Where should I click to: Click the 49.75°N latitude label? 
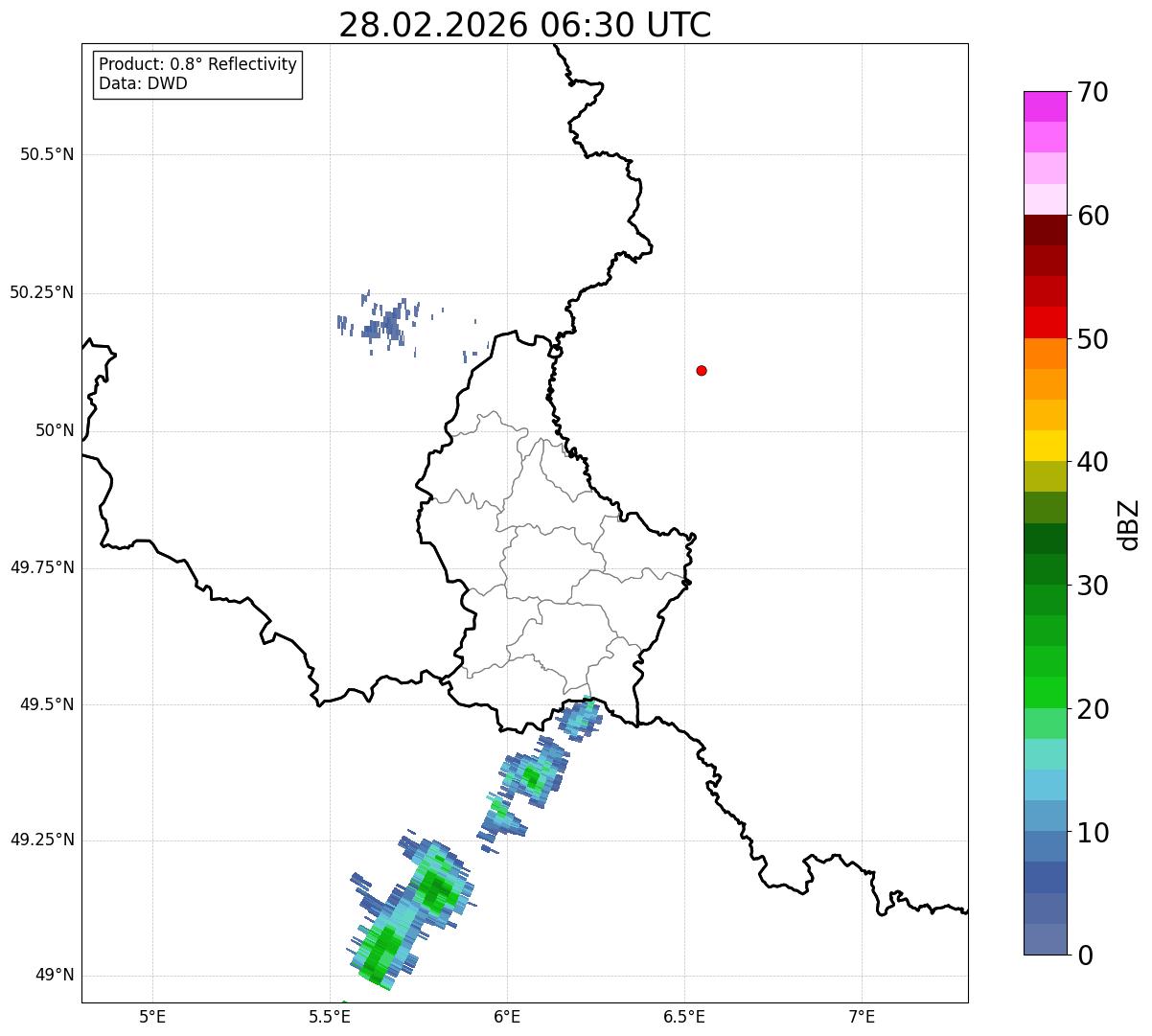[42, 567]
